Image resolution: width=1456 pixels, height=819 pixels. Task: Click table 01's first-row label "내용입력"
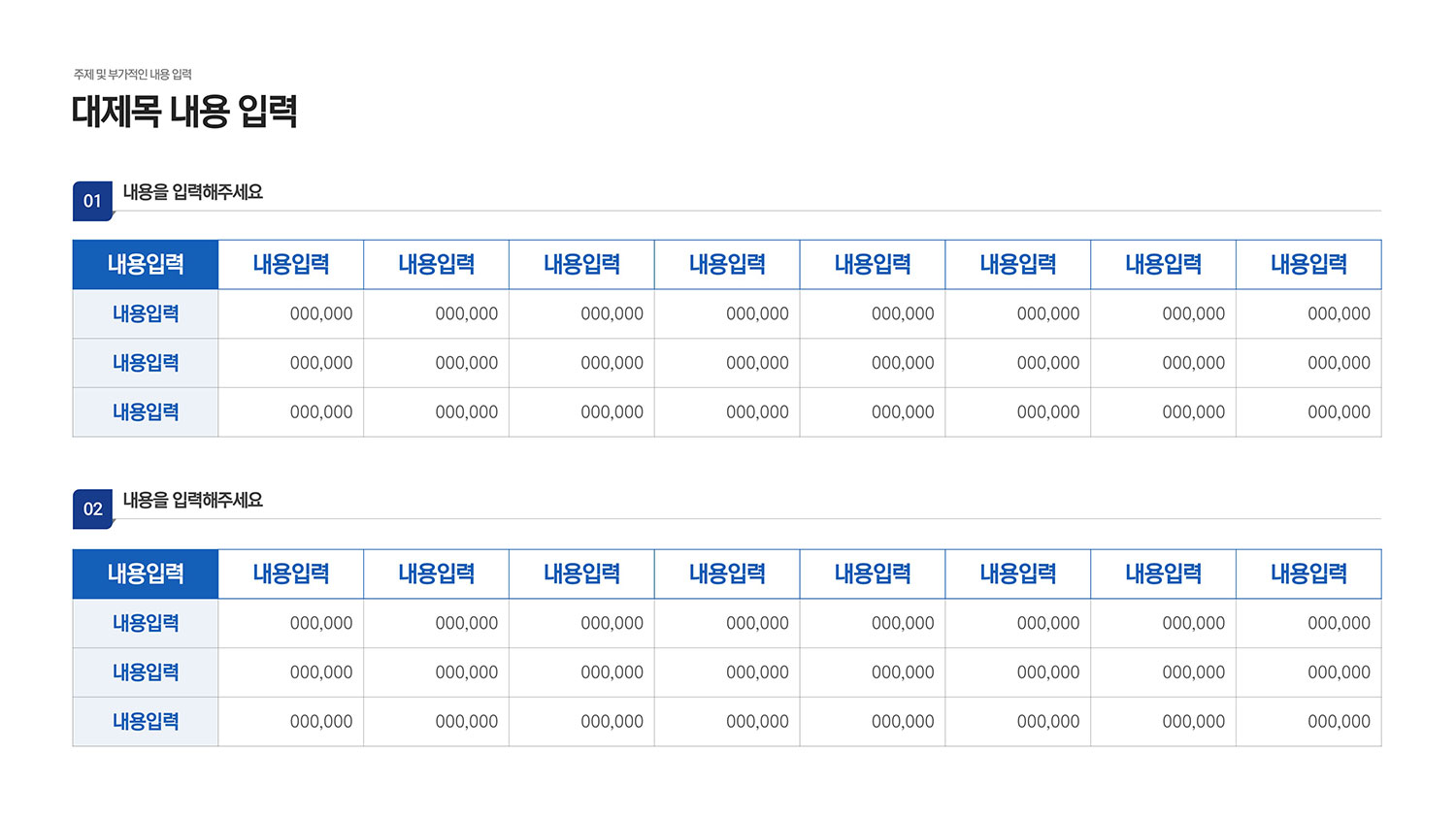tap(146, 313)
